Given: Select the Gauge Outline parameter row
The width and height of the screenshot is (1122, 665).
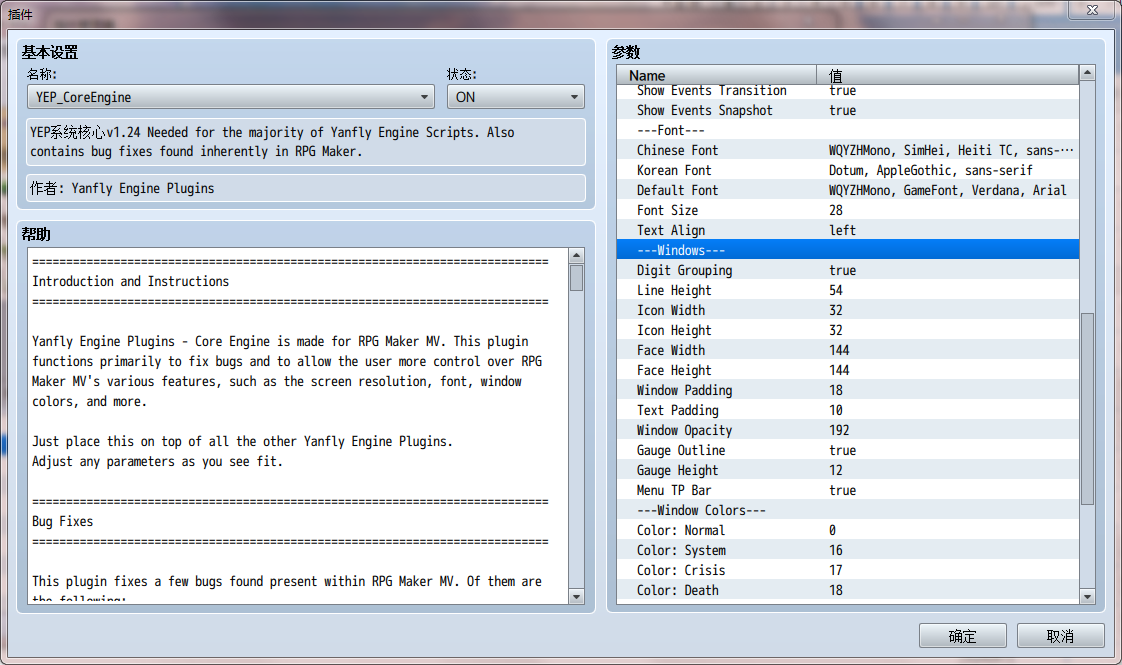Looking at the screenshot, I should (x=848, y=450).
